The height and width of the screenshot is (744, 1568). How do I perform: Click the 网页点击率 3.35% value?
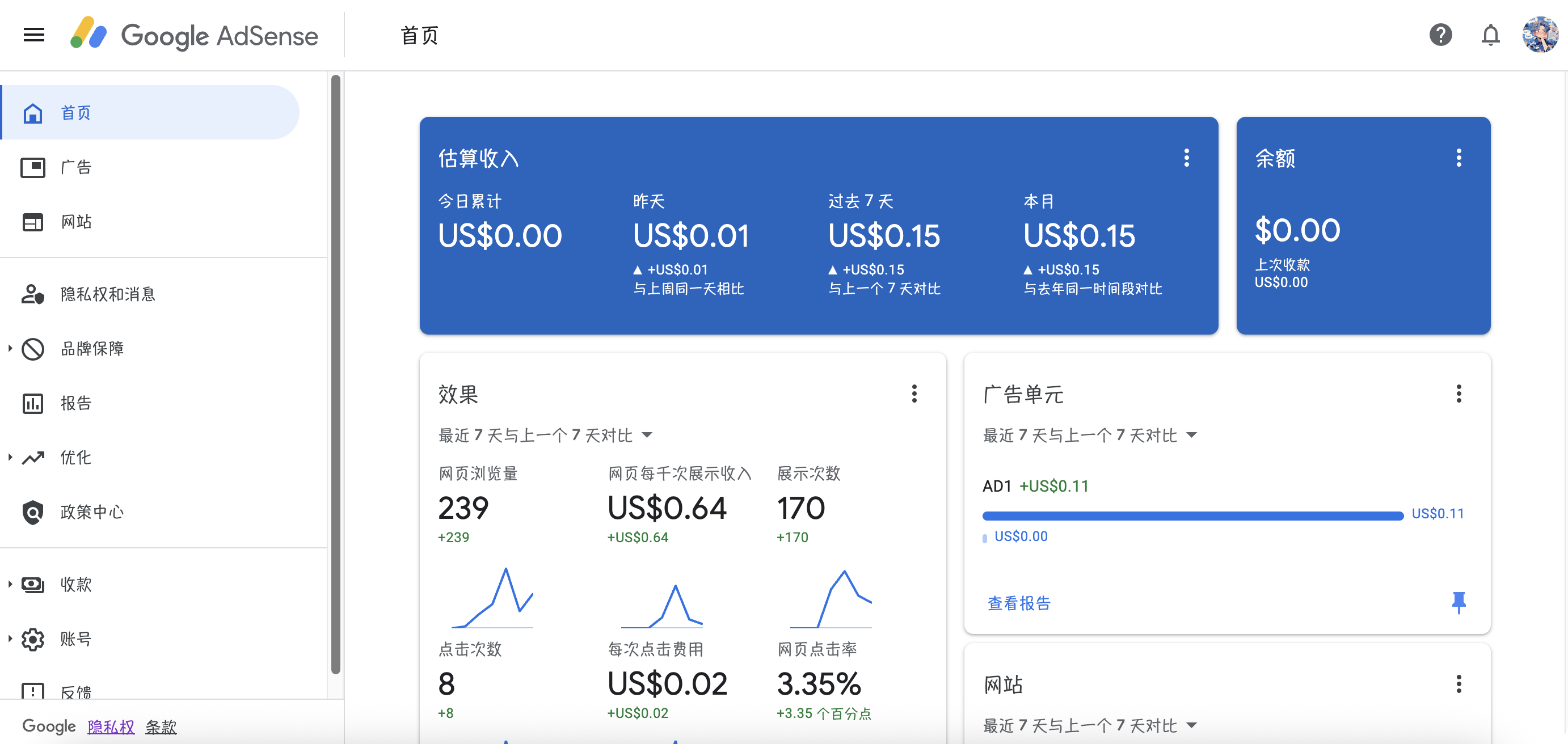point(819,684)
